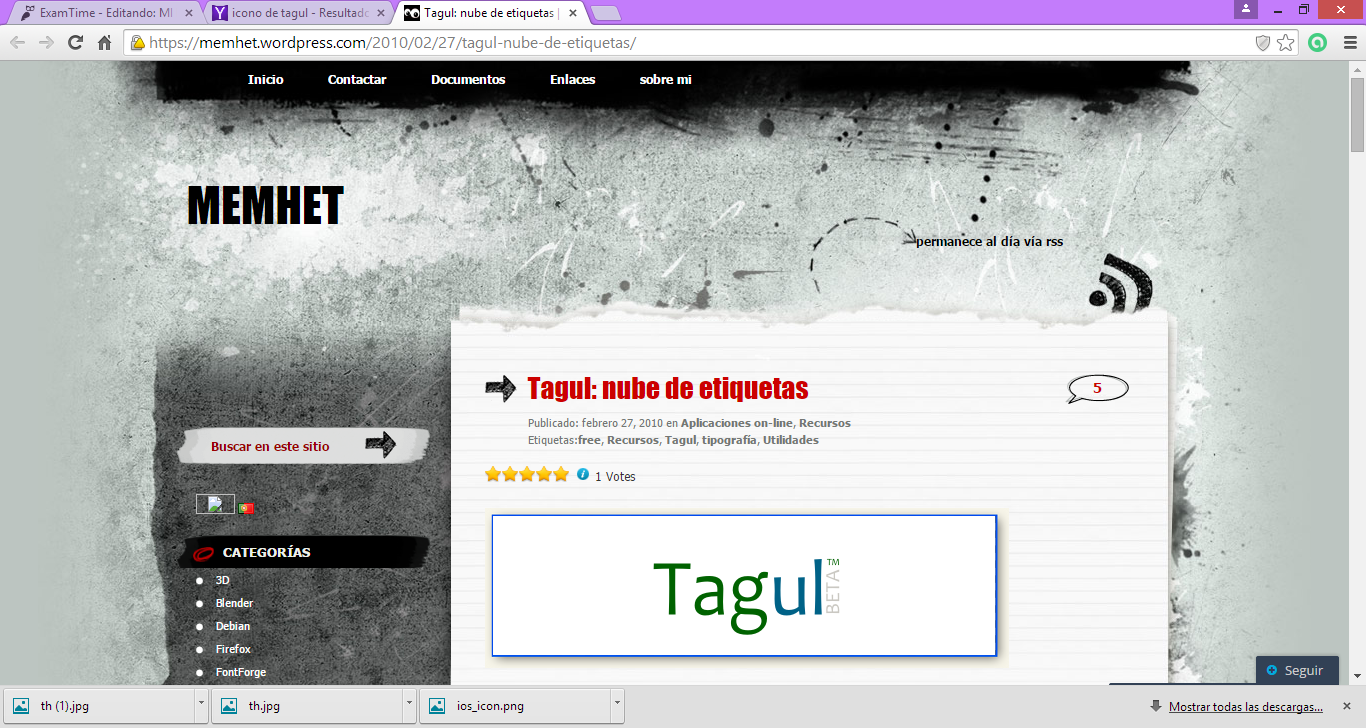Open the Enlaces menu item
1366x728 pixels.
click(572, 80)
